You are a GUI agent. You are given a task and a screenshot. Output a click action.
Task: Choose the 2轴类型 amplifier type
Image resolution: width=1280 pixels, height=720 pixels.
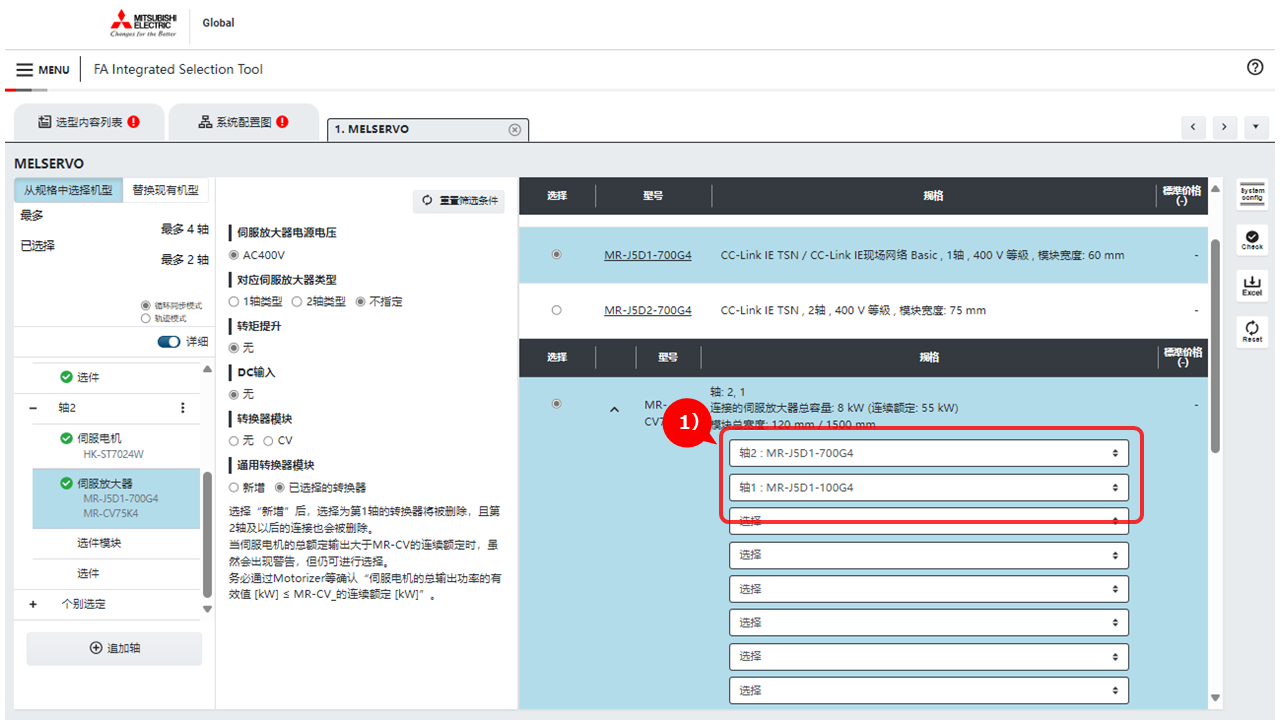coord(297,301)
